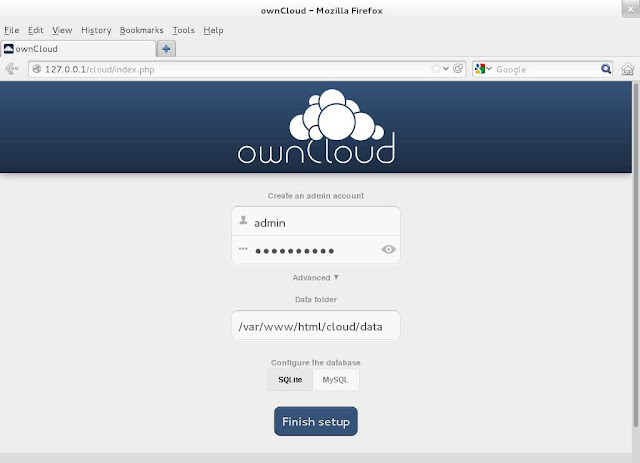
Task: Focus the password input field
Action: pos(316,249)
